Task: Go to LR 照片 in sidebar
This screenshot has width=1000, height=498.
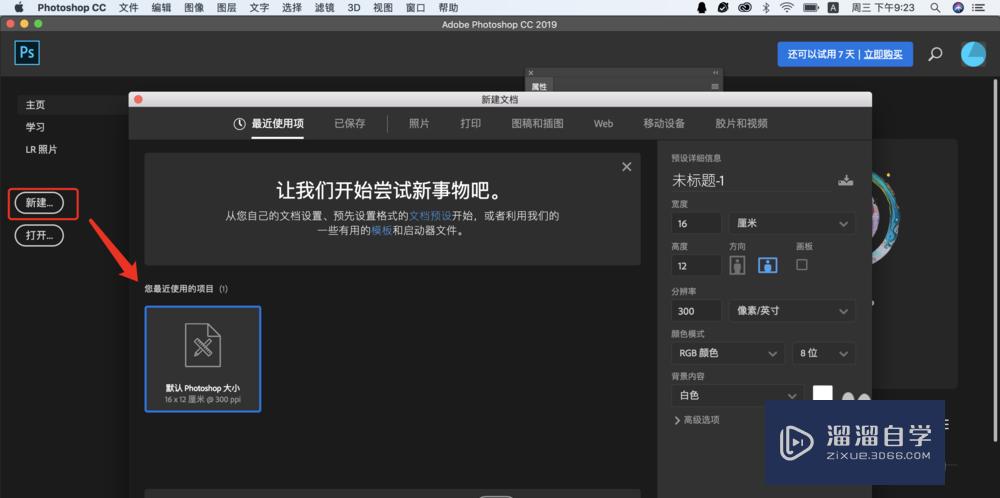Action: click(41, 149)
